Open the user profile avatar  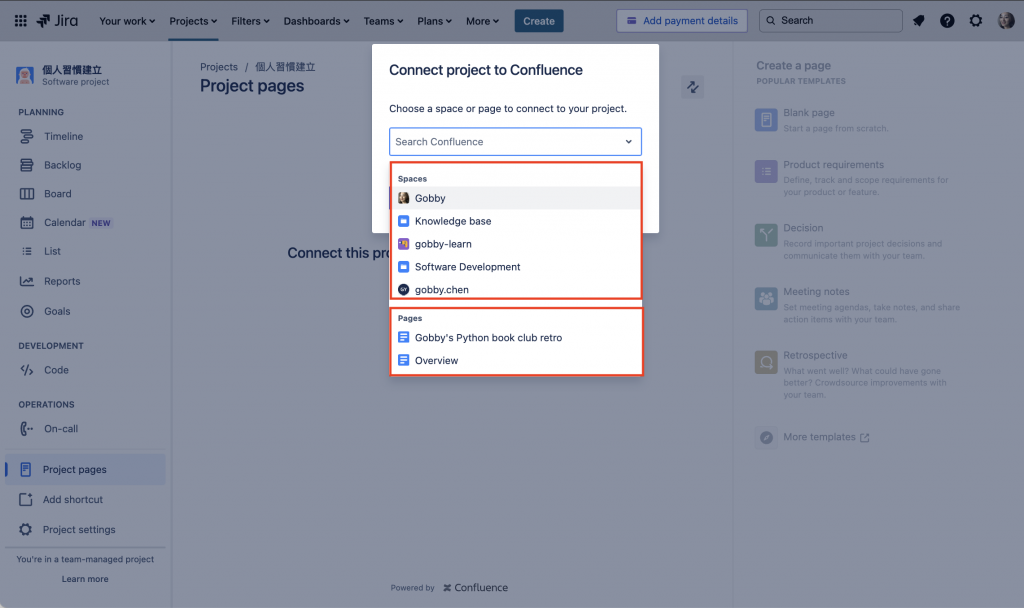click(x=1006, y=21)
